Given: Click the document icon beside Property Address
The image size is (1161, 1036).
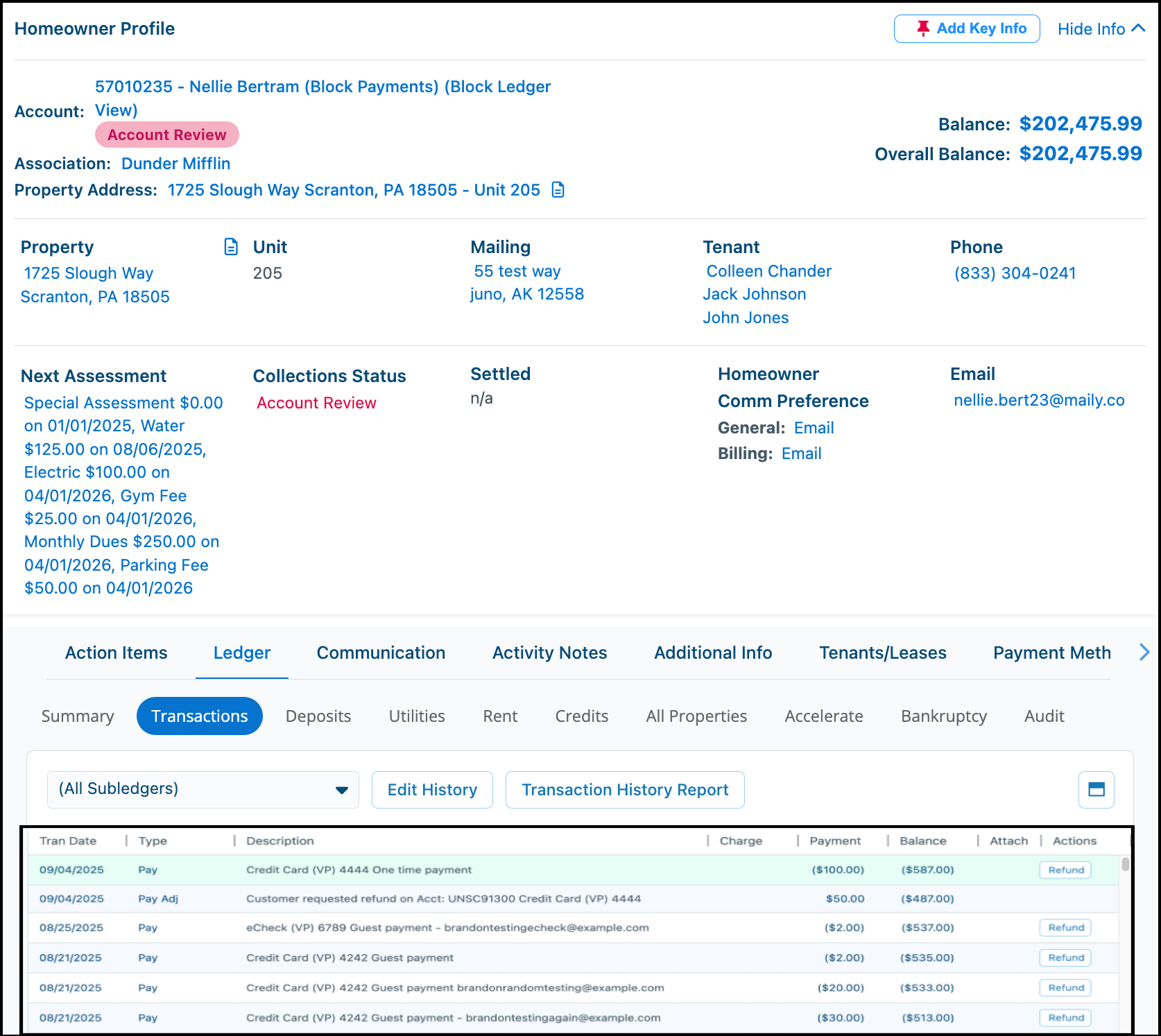Looking at the screenshot, I should (558, 190).
